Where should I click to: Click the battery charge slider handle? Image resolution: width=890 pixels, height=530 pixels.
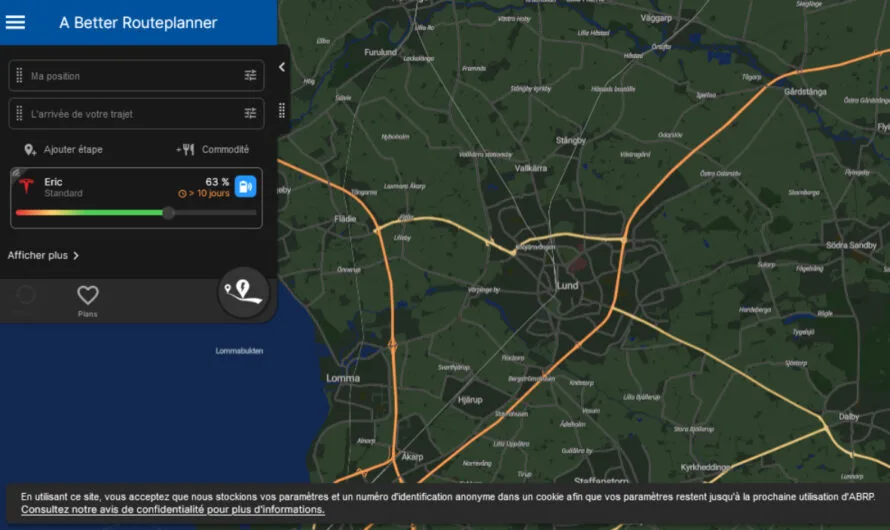tap(168, 213)
